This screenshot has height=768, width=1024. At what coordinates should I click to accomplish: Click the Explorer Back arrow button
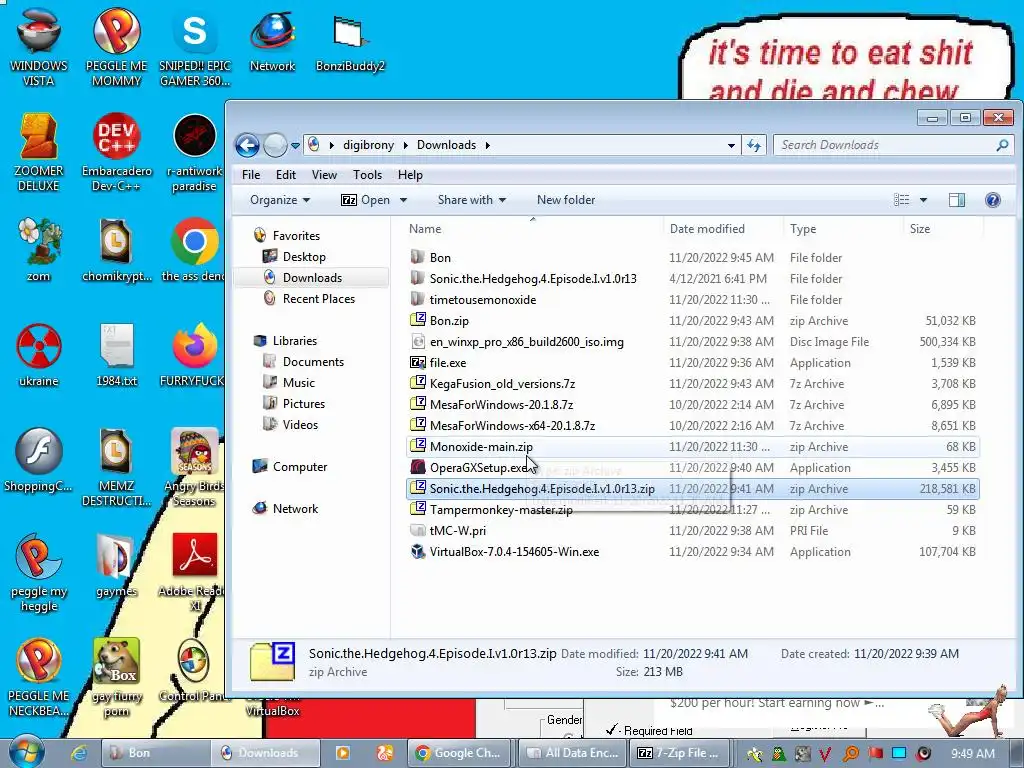(248, 145)
